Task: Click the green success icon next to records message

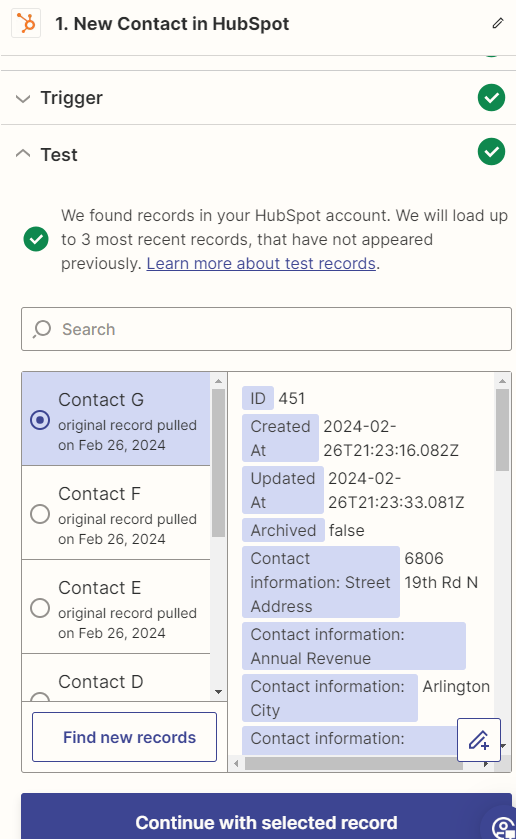Action: pos(36,239)
